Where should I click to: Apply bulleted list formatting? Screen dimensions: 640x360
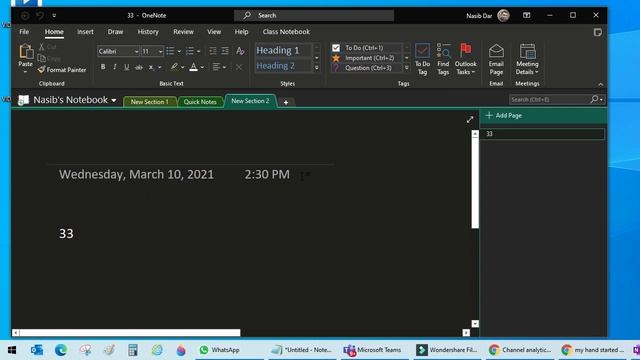pyautogui.click(x=170, y=51)
